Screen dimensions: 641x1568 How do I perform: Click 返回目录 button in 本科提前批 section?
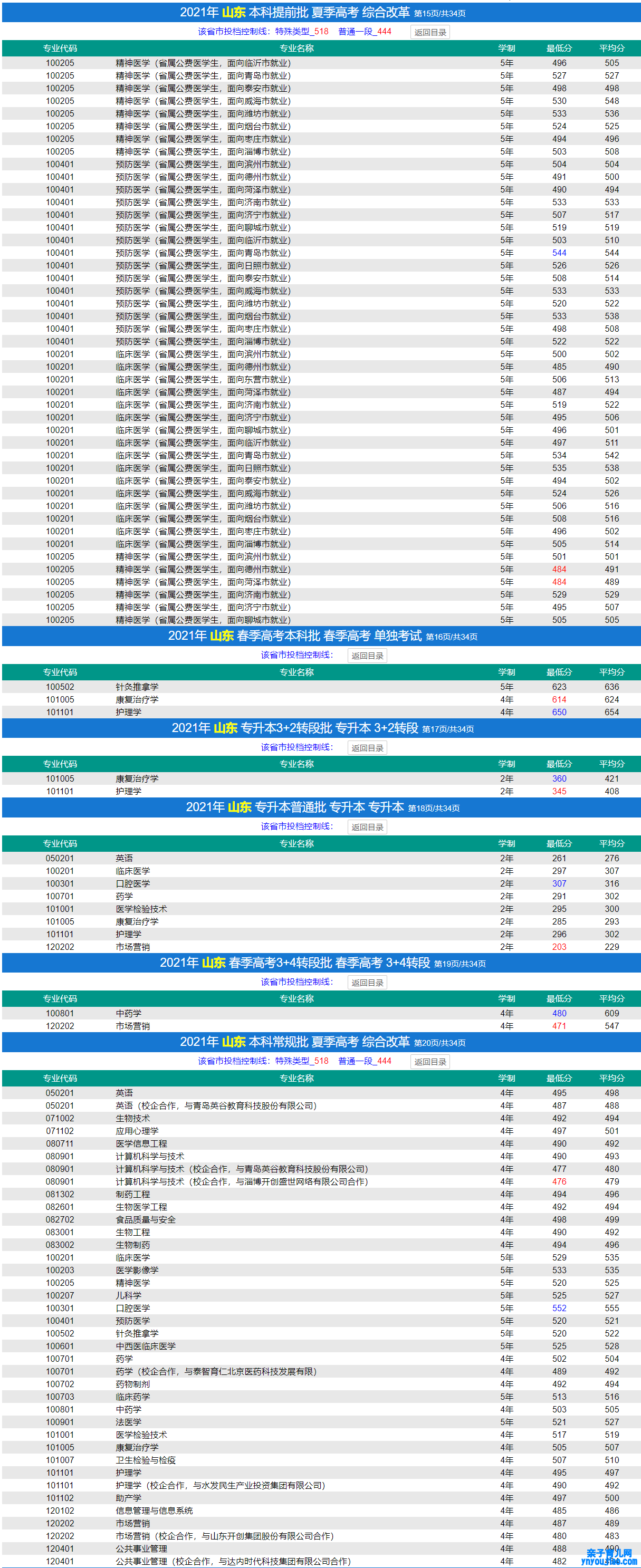point(430,32)
